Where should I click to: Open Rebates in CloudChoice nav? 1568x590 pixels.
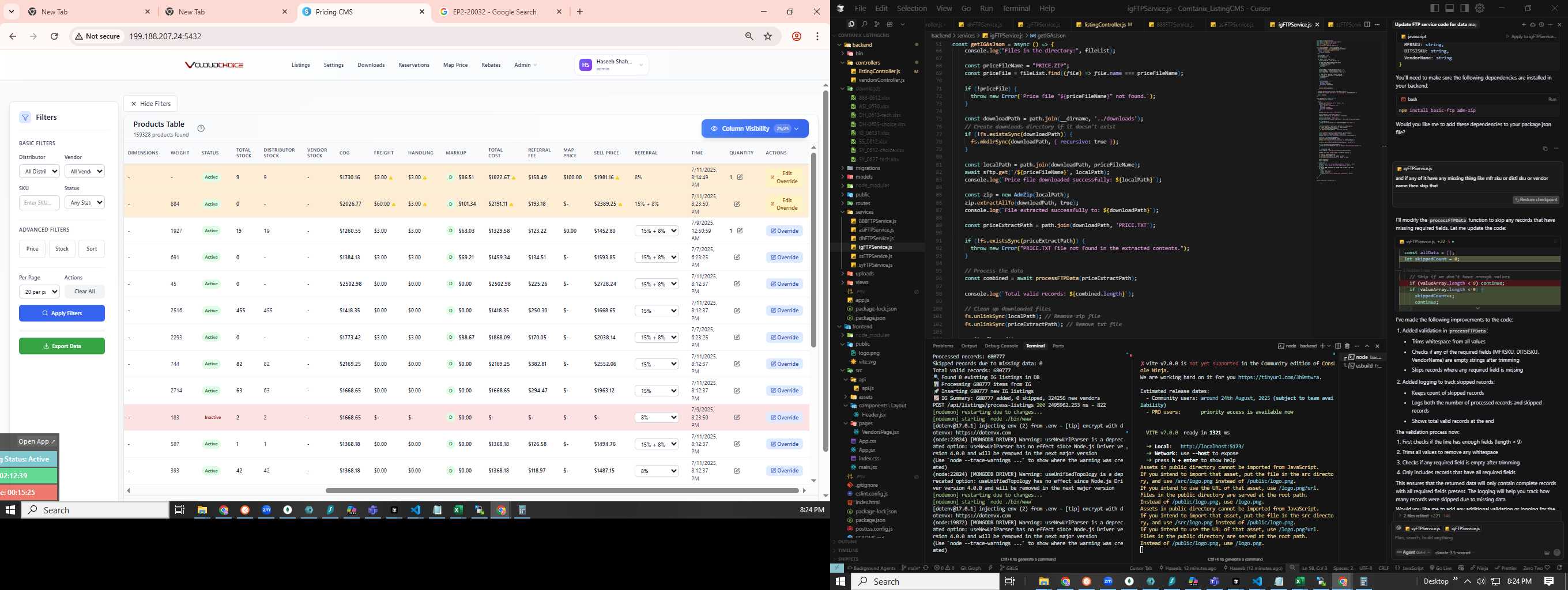491,65
